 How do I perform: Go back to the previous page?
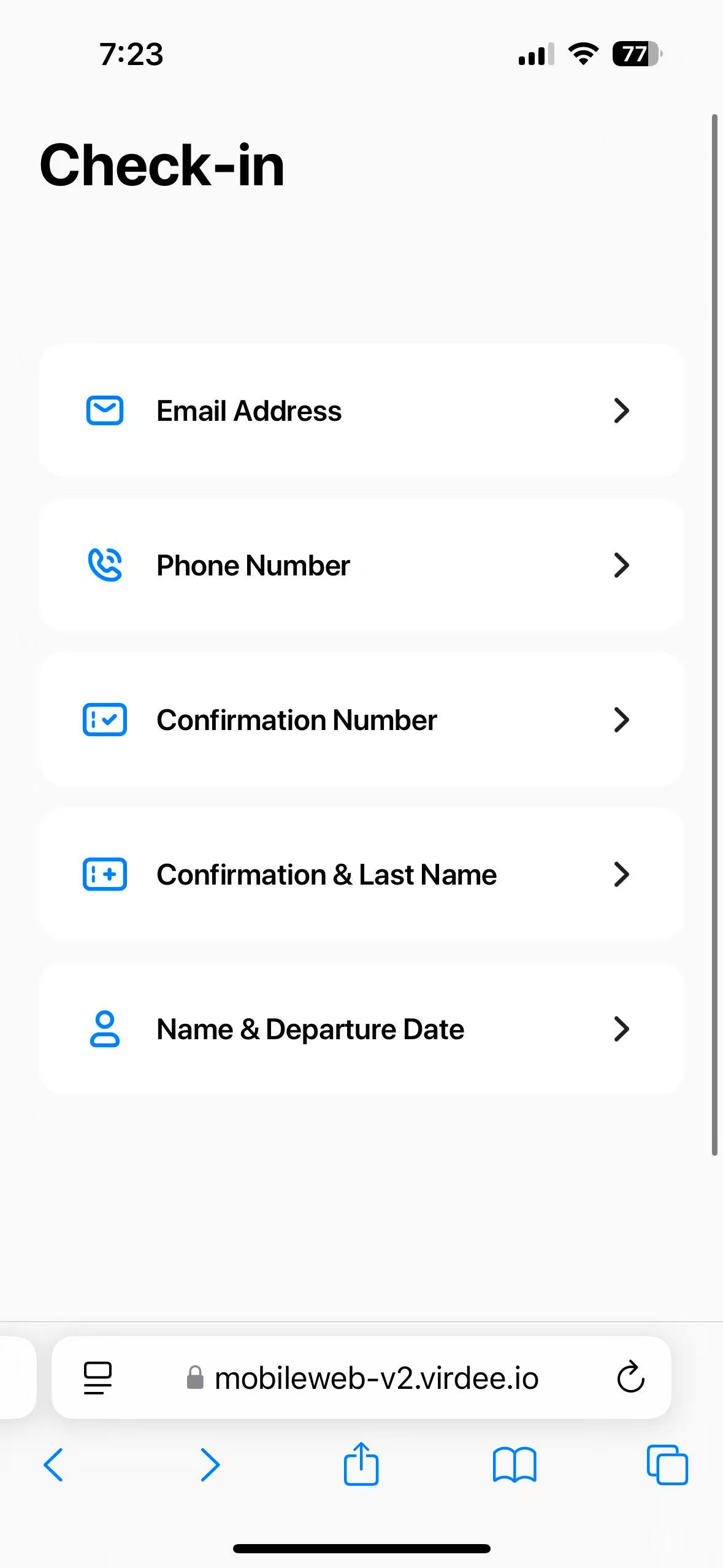click(x=53, y=1465)
